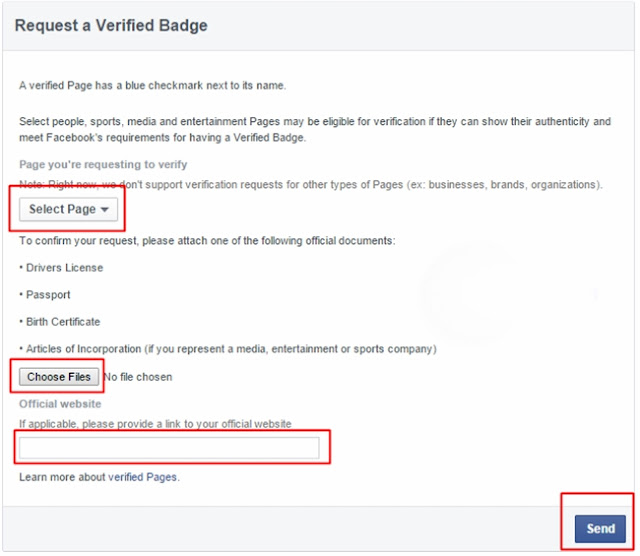The image size is (640, 556).
Task: Click the Passport list item
Action: tap(45, 295)
